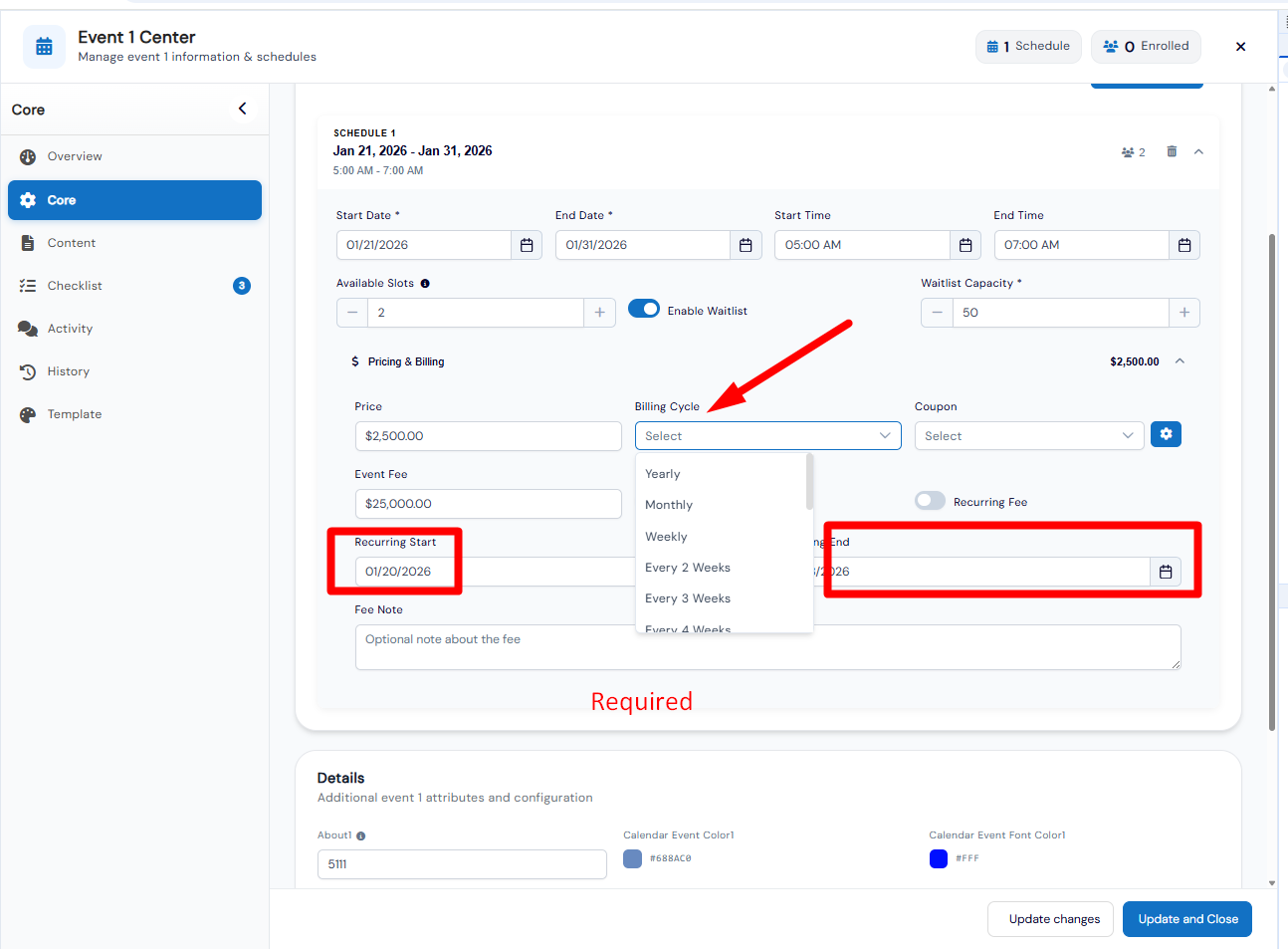Turn off the Enable Waitlist toggle
This screenshot has width=1288, height=949.
pyautogui.click(x=644, y=309)
